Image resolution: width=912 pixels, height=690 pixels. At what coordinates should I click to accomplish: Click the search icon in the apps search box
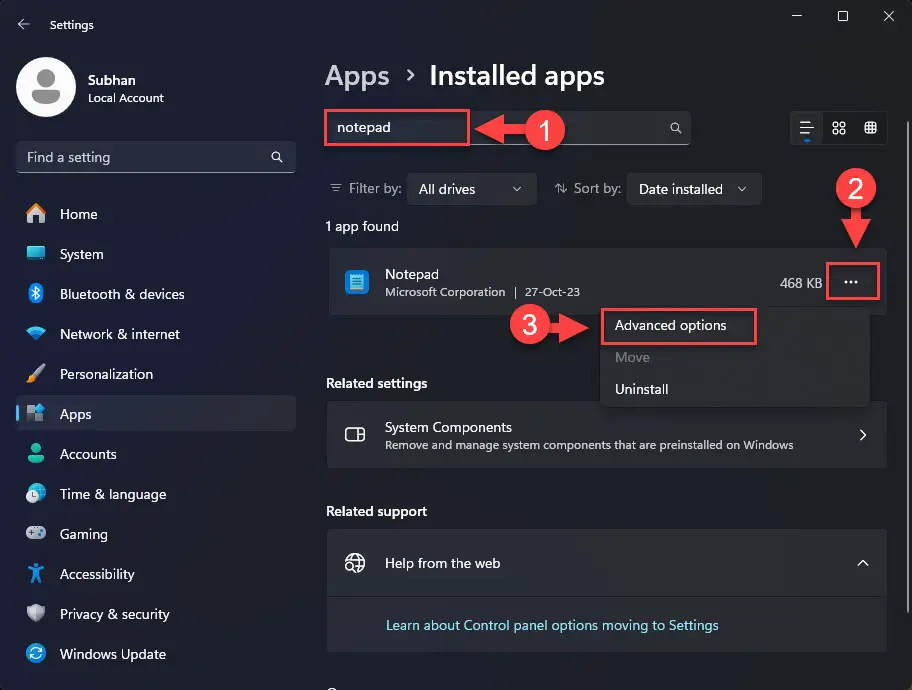675,127
